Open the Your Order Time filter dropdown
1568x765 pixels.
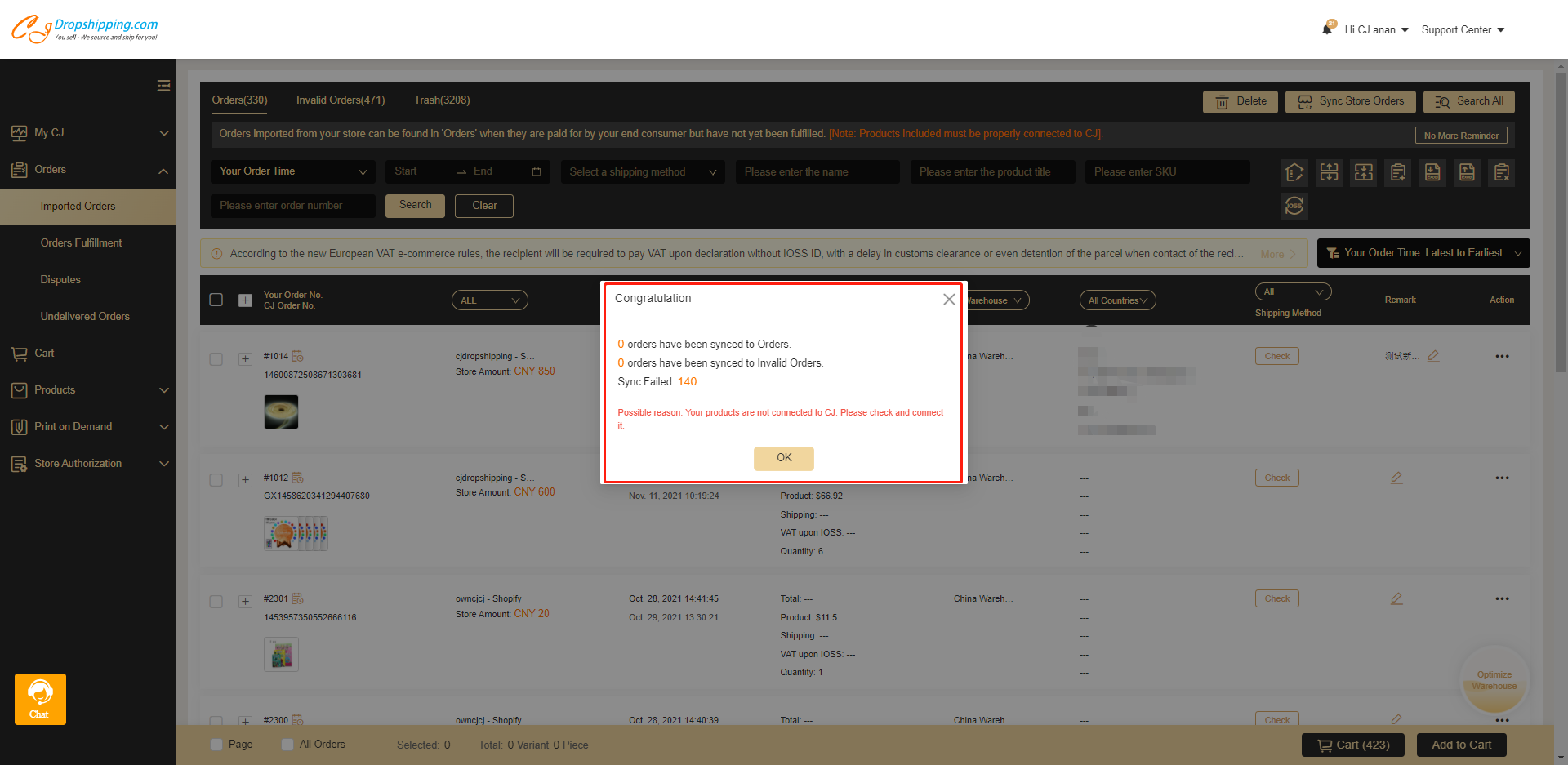[292, 171]
